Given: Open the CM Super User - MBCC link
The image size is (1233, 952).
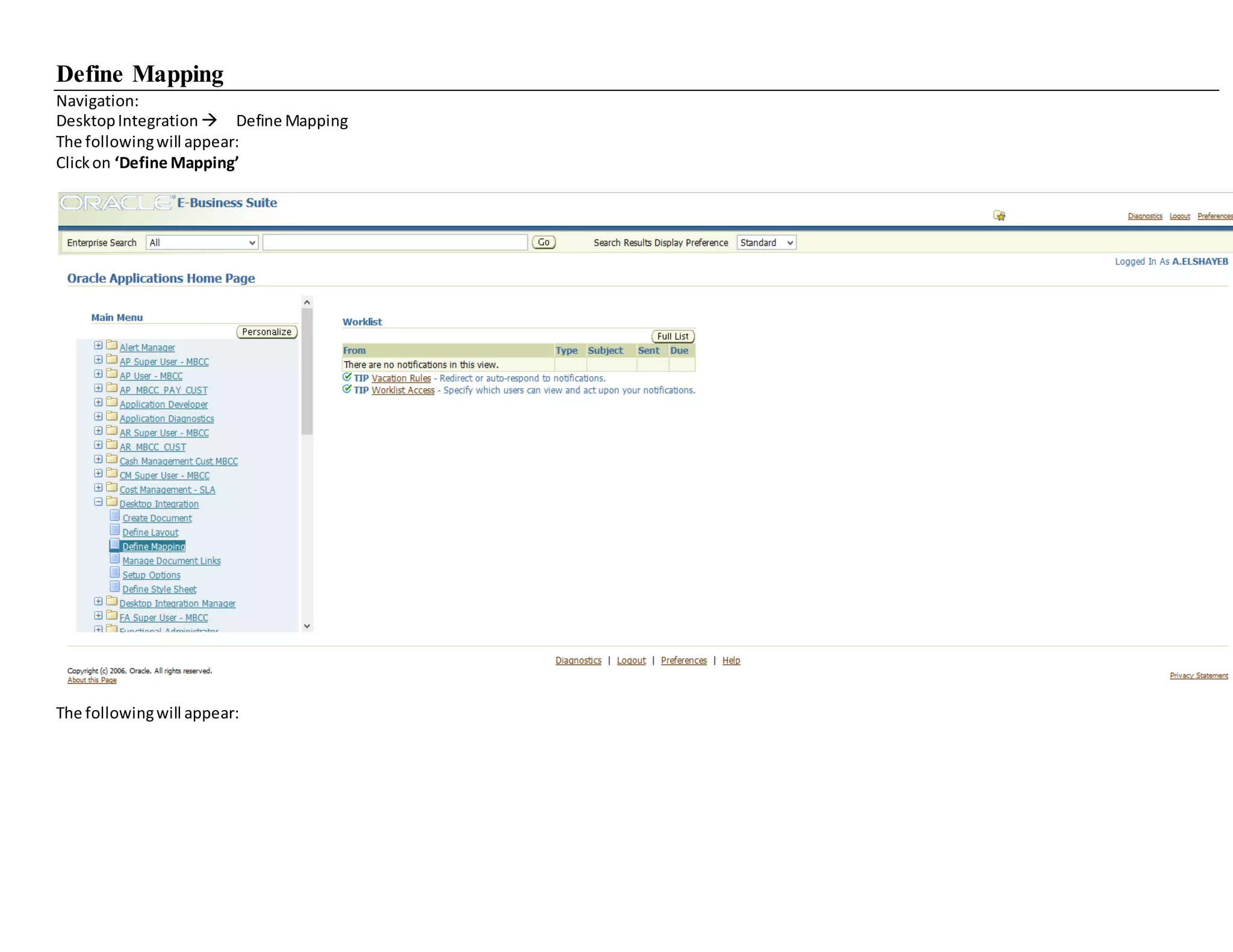Looking at the screenshot, I should 164,476.
